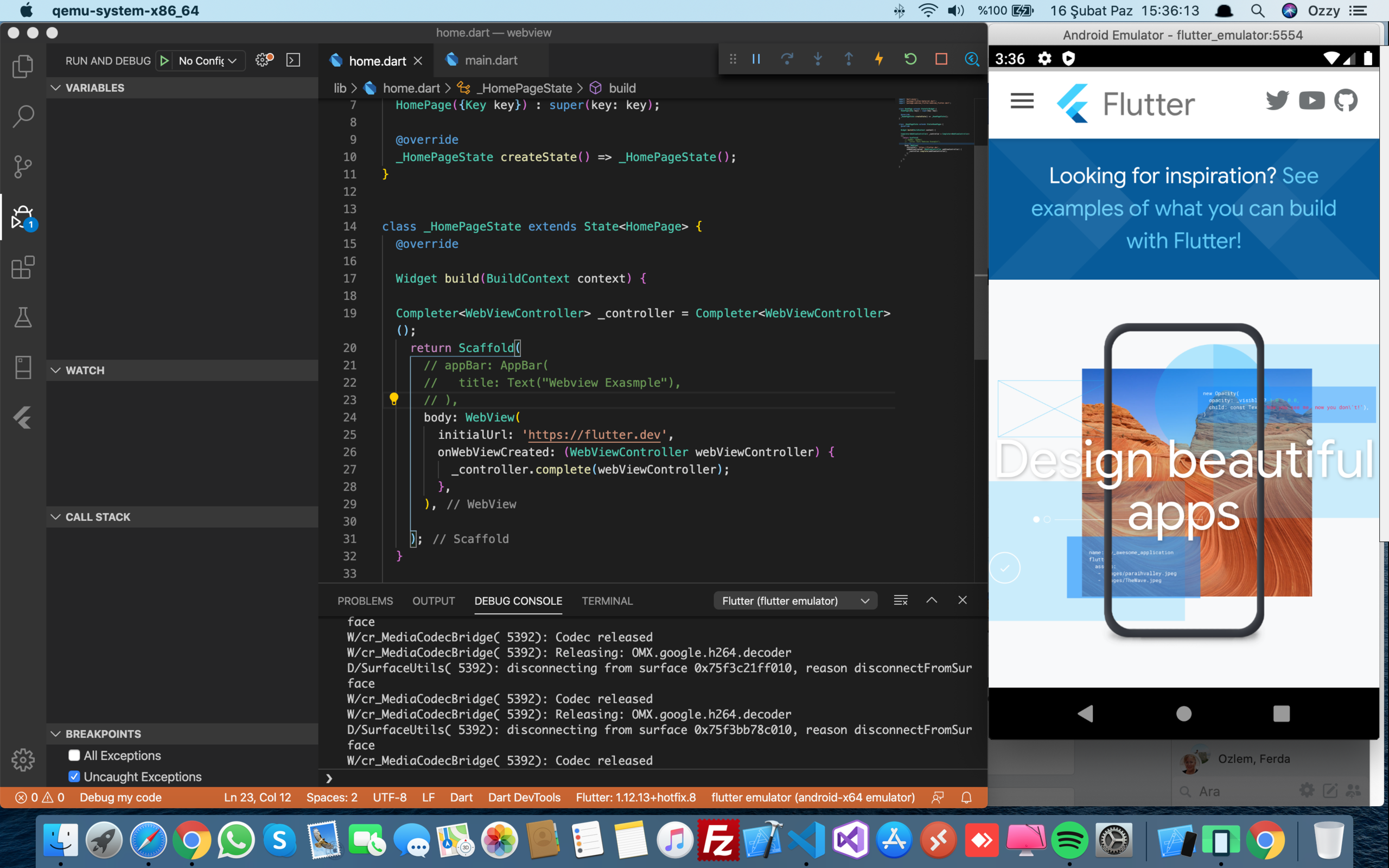Open Manage gear in activity bar
This screenshot has height=868, width=1389.
pos(23,759)
